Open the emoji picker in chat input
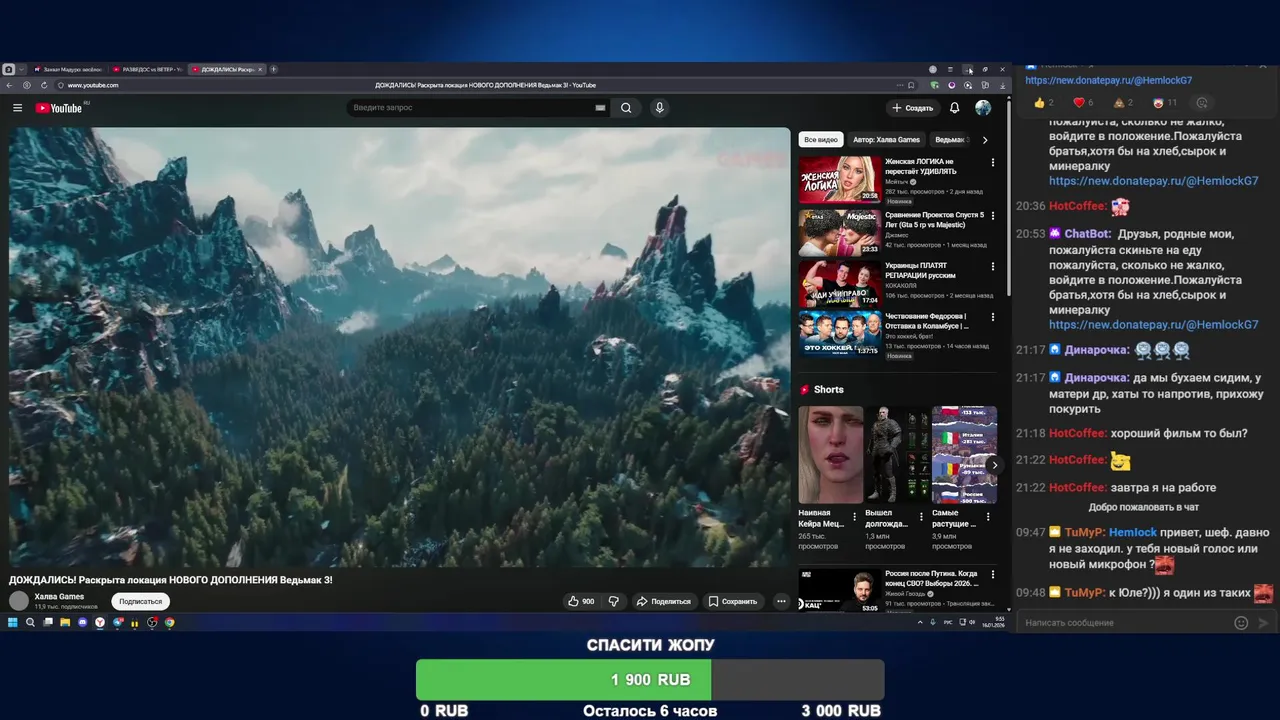This screenshot has height=720, width=1280. point(1241,623)
